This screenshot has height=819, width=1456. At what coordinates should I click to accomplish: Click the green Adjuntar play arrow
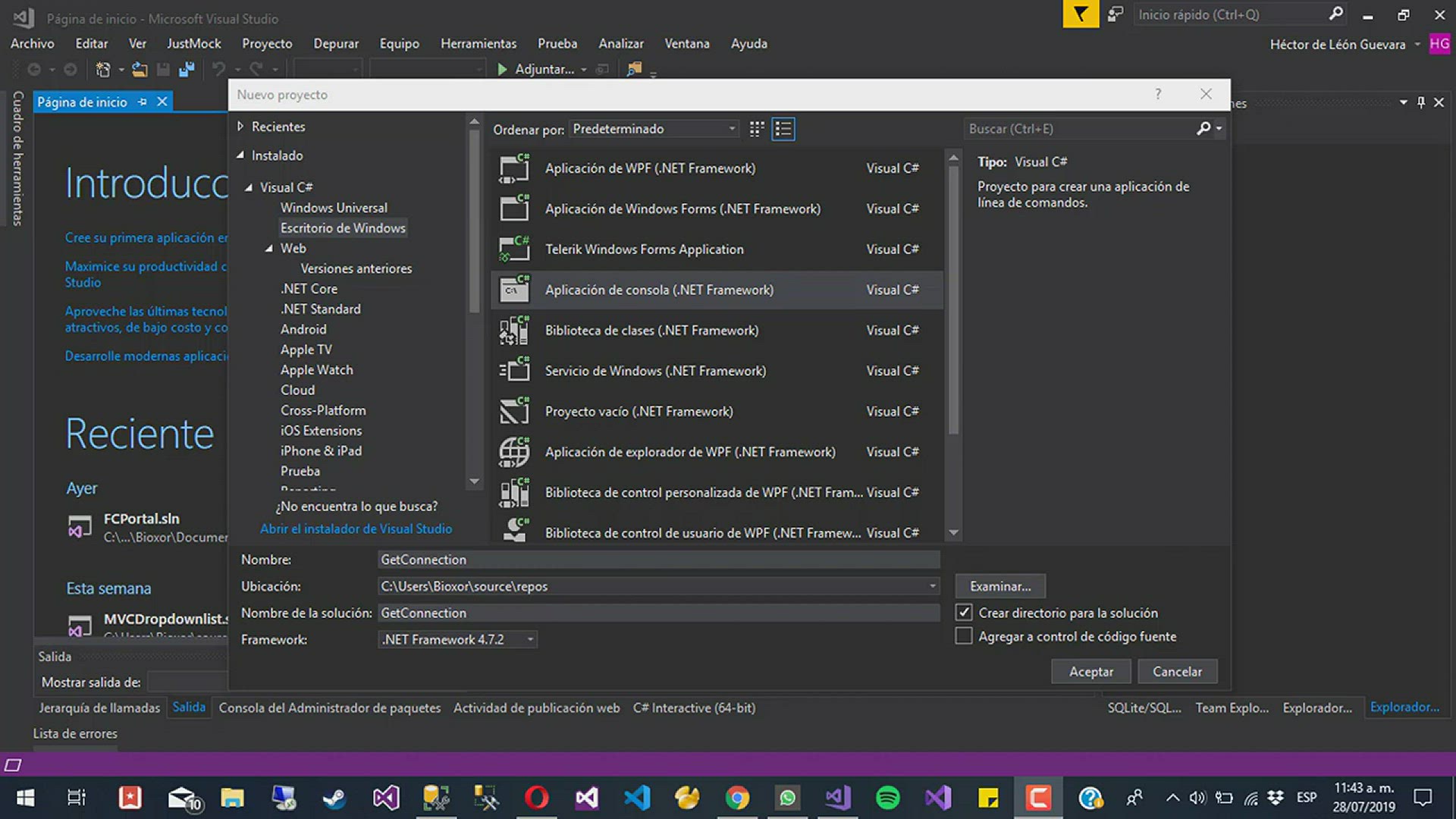tap(502, 69)
